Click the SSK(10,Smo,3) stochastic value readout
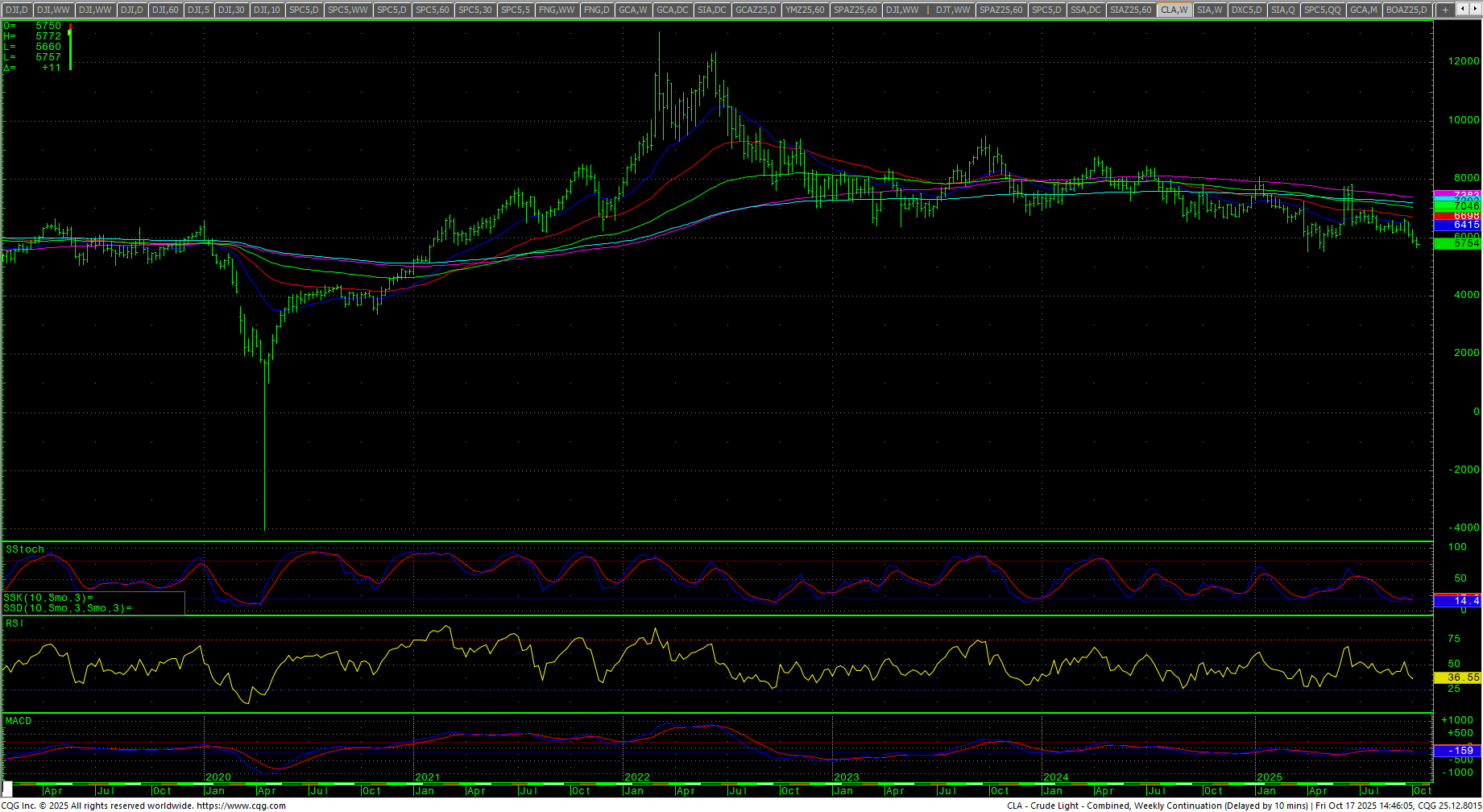The image size is (1483, 812). (48, 598)
